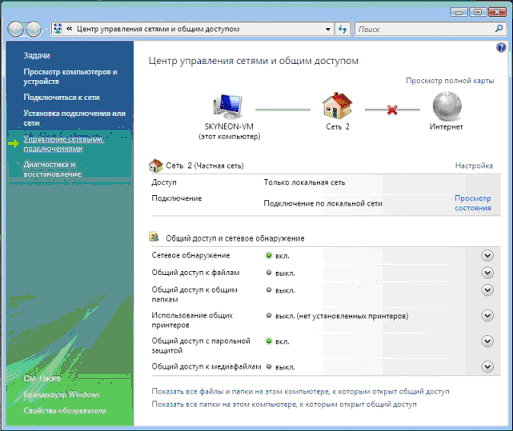Open the address bar history dropdown arrow

tap(328, 29)
